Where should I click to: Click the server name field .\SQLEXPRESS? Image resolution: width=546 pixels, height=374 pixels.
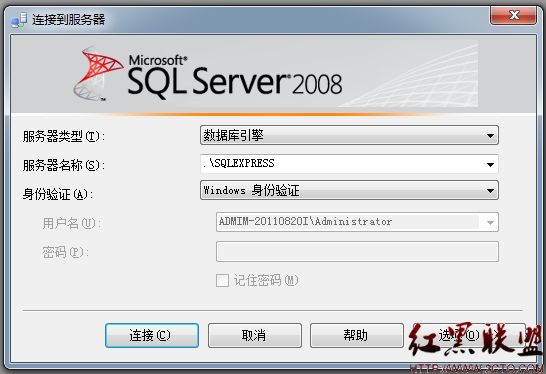[x=349, y=164]
